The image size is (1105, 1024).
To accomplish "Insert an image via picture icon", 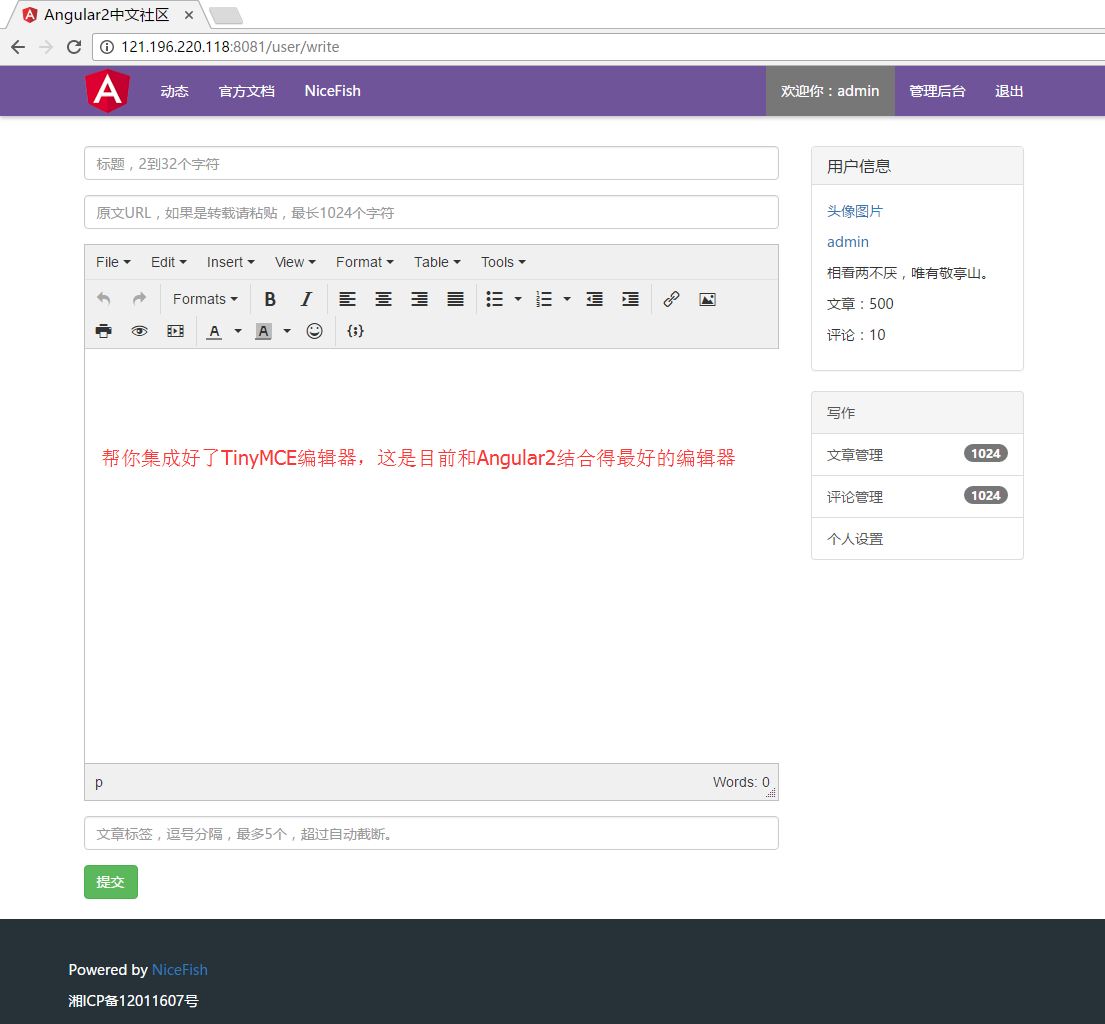I will 707,299.
